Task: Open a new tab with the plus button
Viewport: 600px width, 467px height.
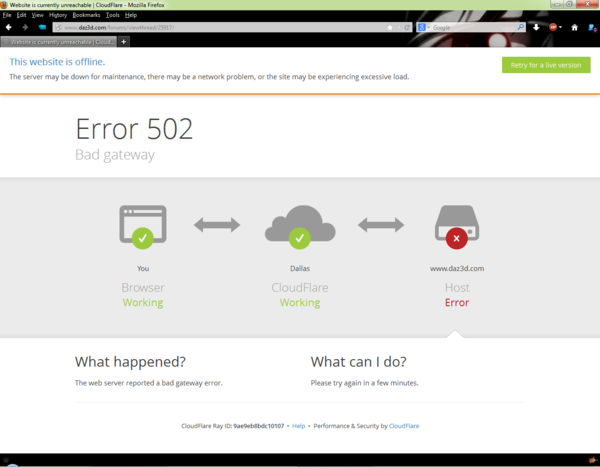Action: click(124, 41)
